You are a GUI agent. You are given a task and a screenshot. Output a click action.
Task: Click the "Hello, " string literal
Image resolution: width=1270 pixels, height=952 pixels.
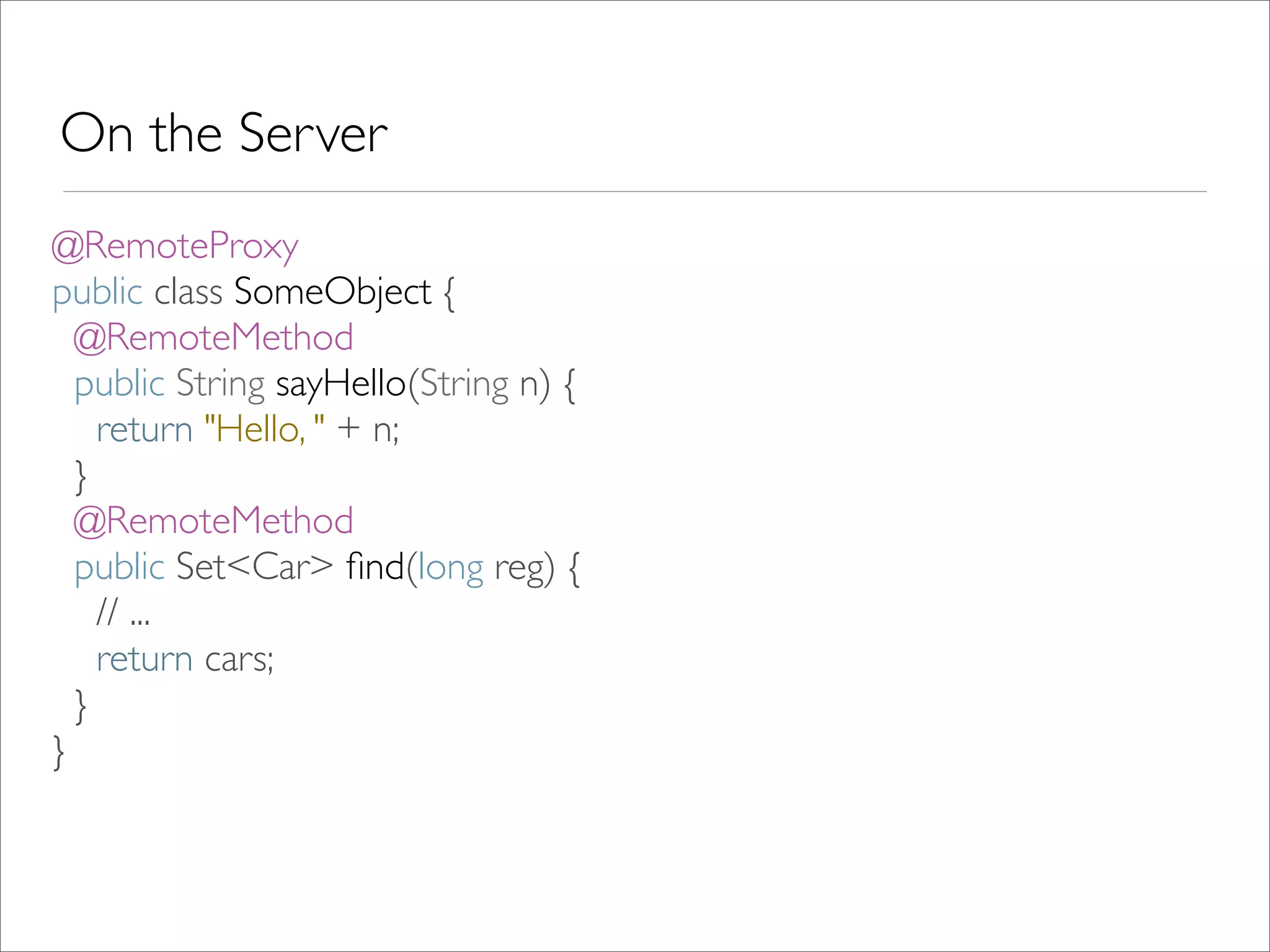pyautogui.click(x=264, y=429)
